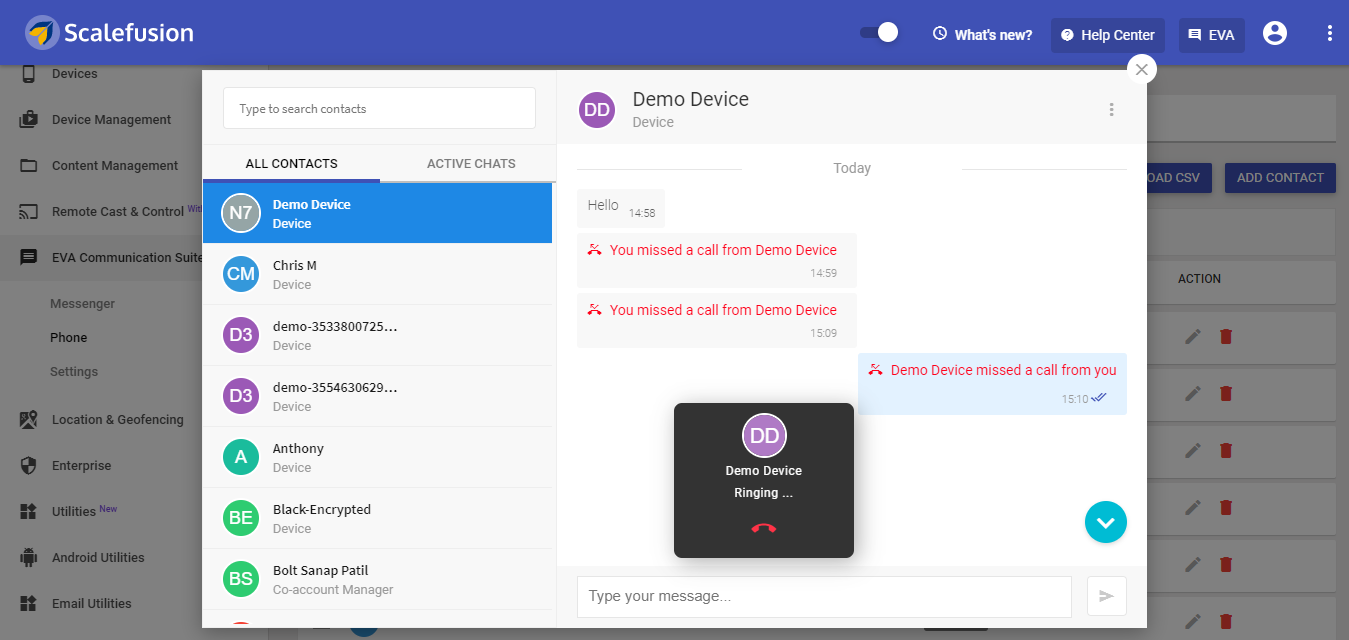Image resolution: width=1349 pixels, height=640 pixels.
Task: Focus the search contacts field
Action: tap(379, 108)
